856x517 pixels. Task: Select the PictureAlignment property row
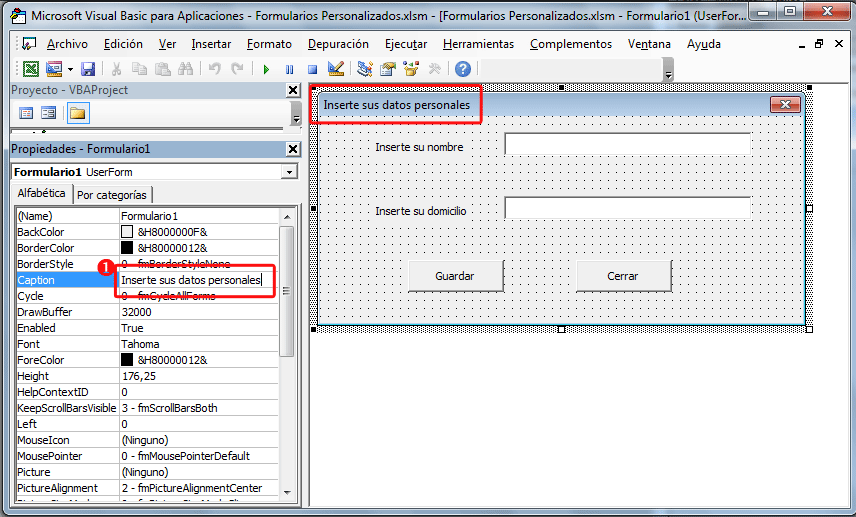click(x=147, y=488)
